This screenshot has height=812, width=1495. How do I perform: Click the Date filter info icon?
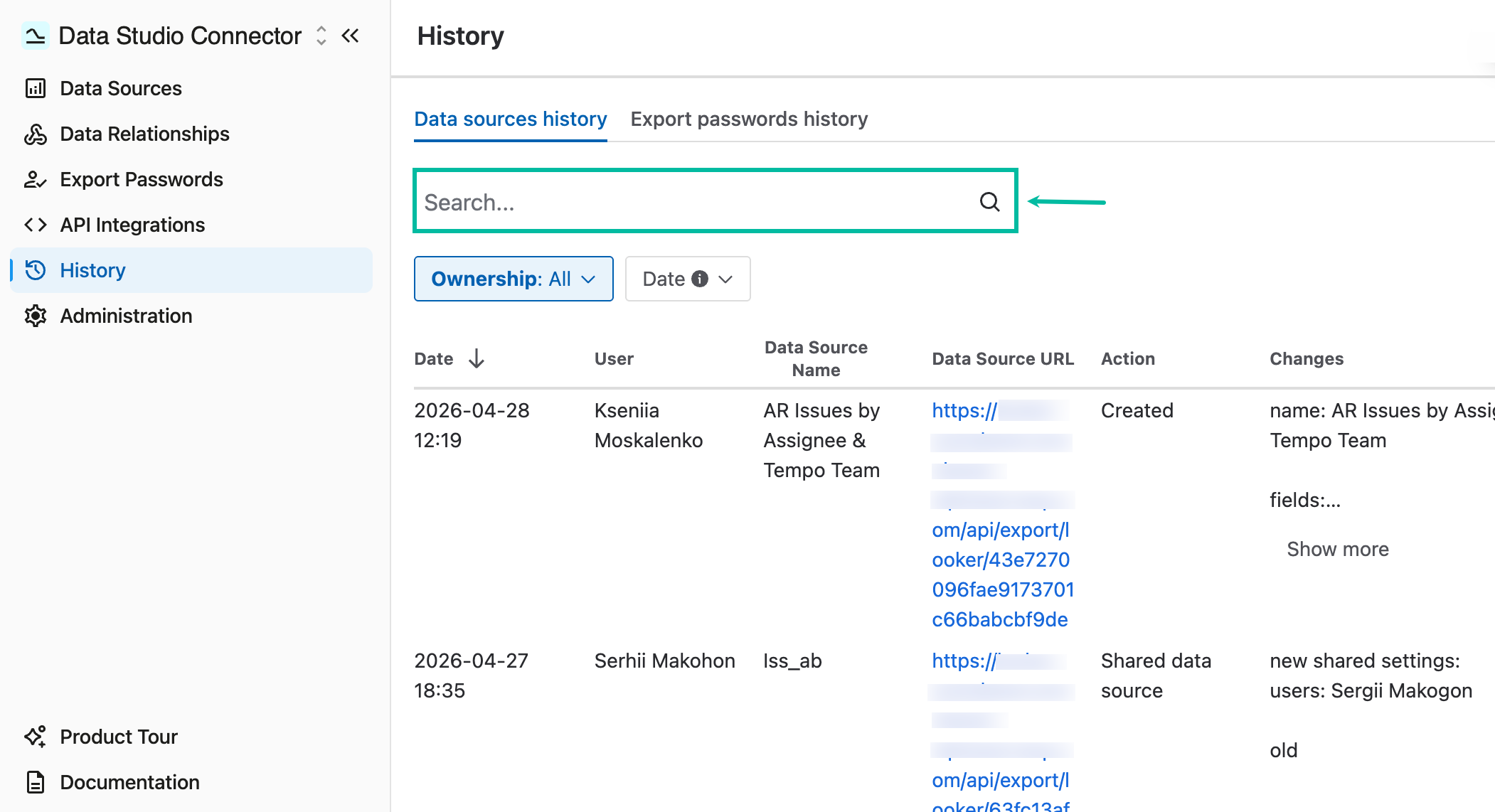pyautogui.click(x=700, y=279)
